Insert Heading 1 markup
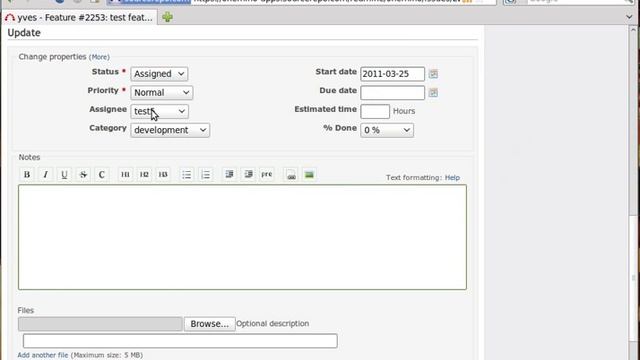640x360 pixels. click(125, 175)
